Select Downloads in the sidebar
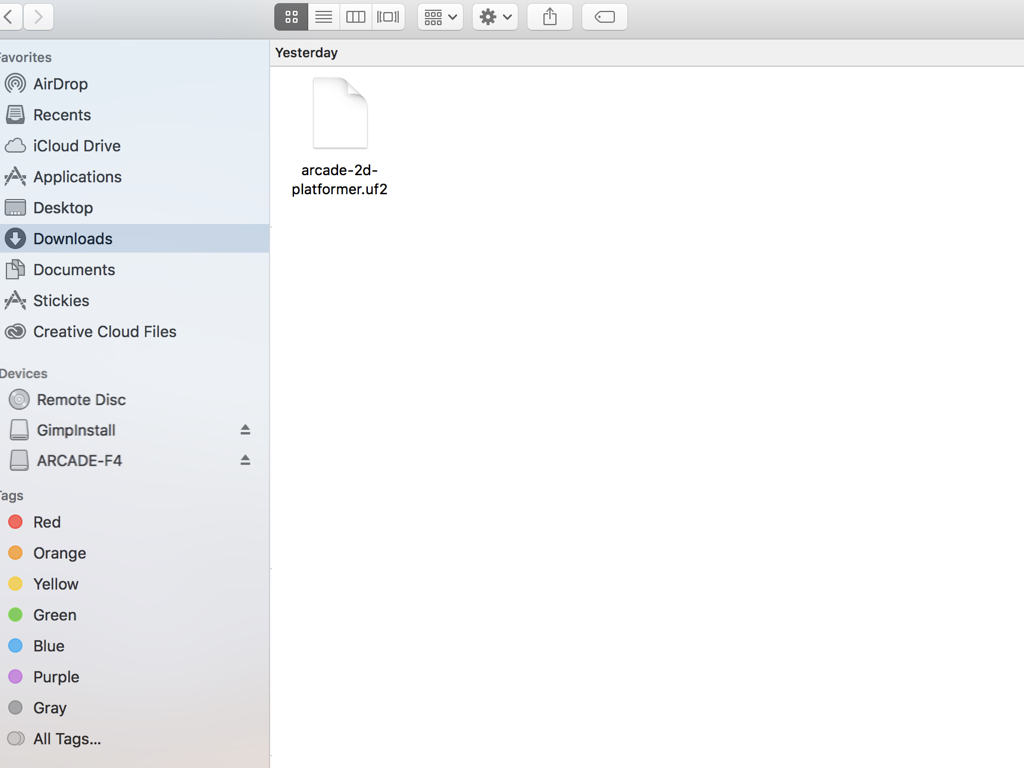Viewport: 1024px width, 768px height. point(135,239)
